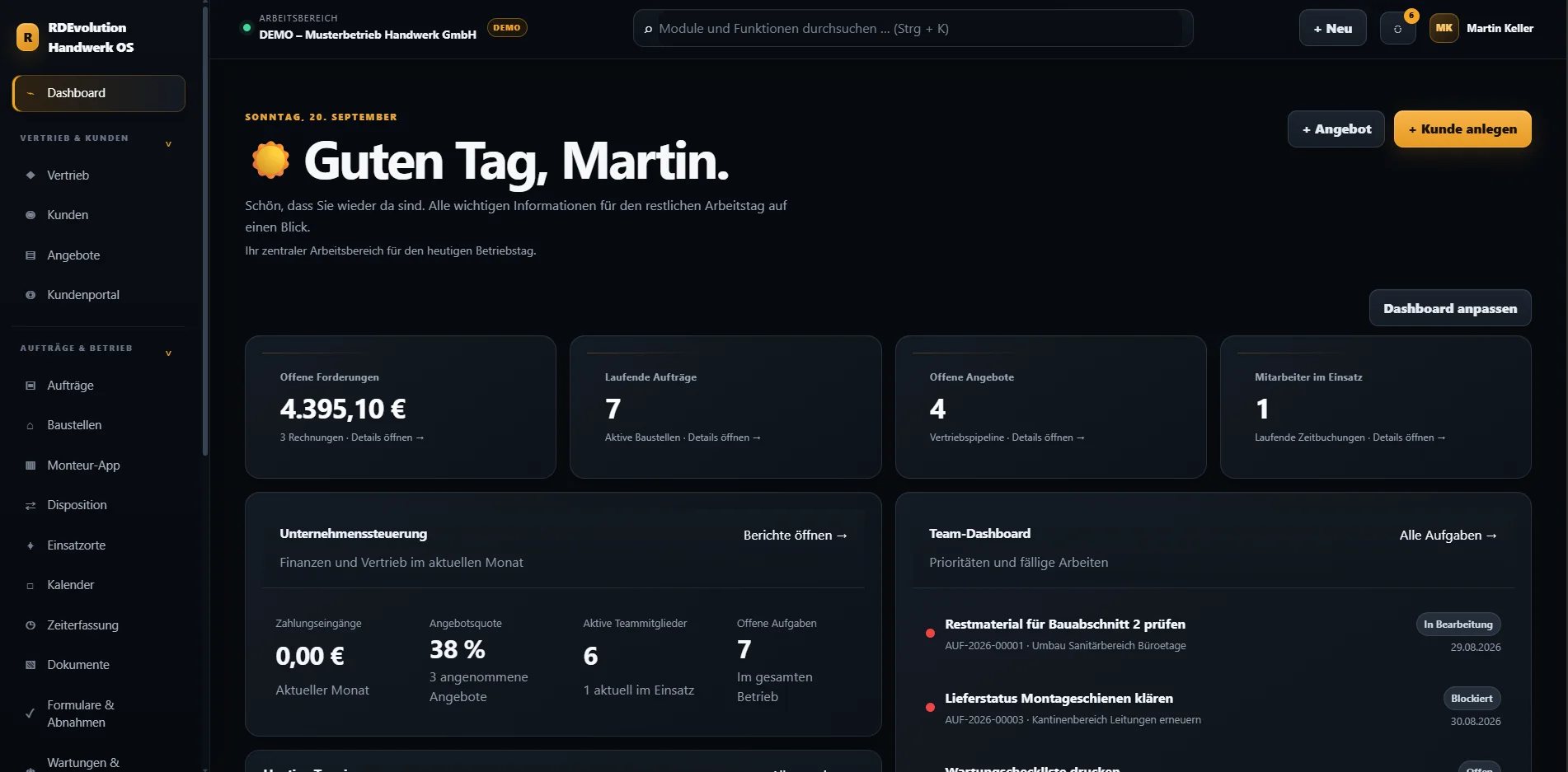Open Kunden from the sidebar

(x=99, y=215)
